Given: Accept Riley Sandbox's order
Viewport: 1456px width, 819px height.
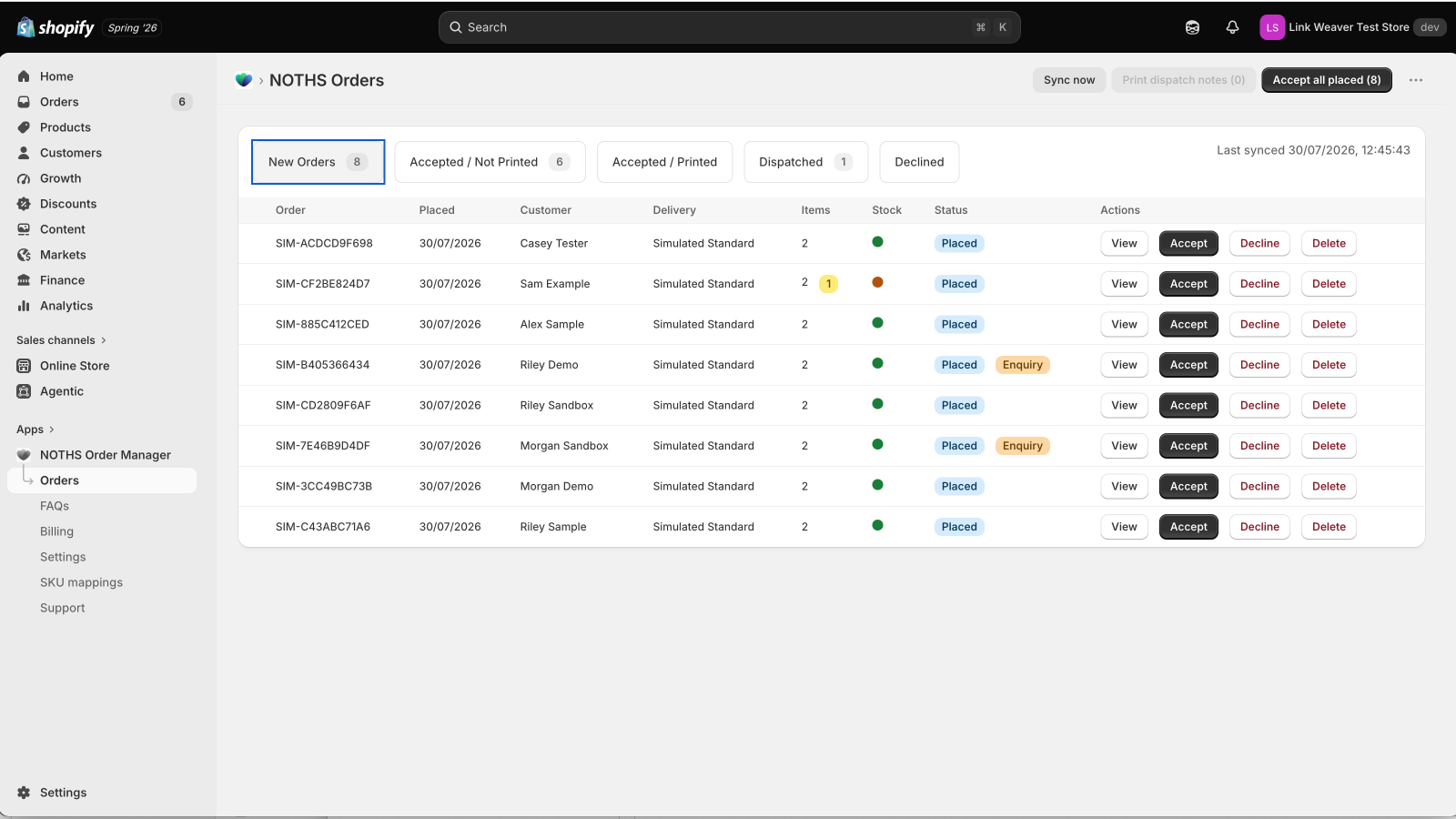Looking at the screenshot, I should click(1188, 406).
